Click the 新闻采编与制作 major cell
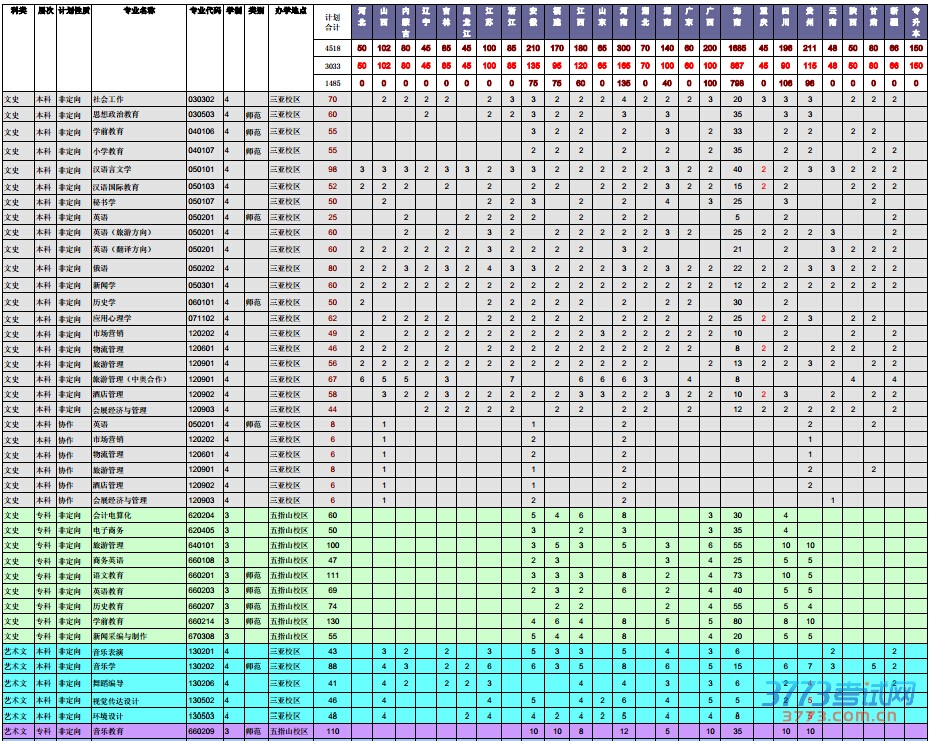Viewport: 931px width, 741px height. tap(118, 636)
